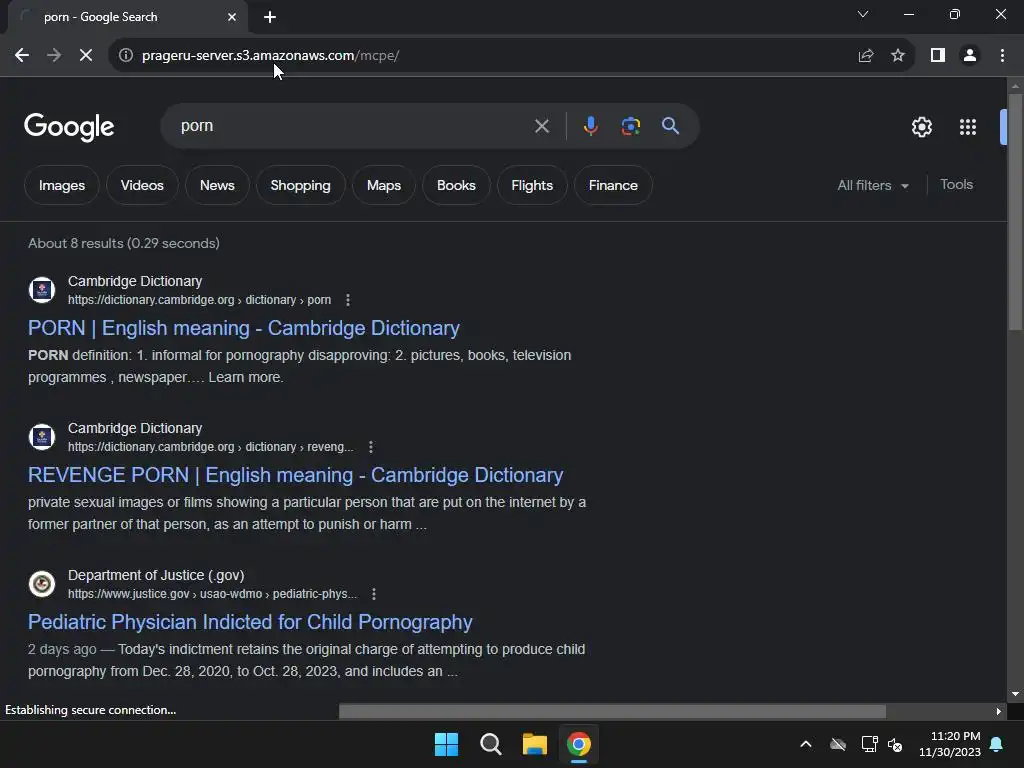
Task: Search by image with Google Lens
Action: [x=631, y=126]
